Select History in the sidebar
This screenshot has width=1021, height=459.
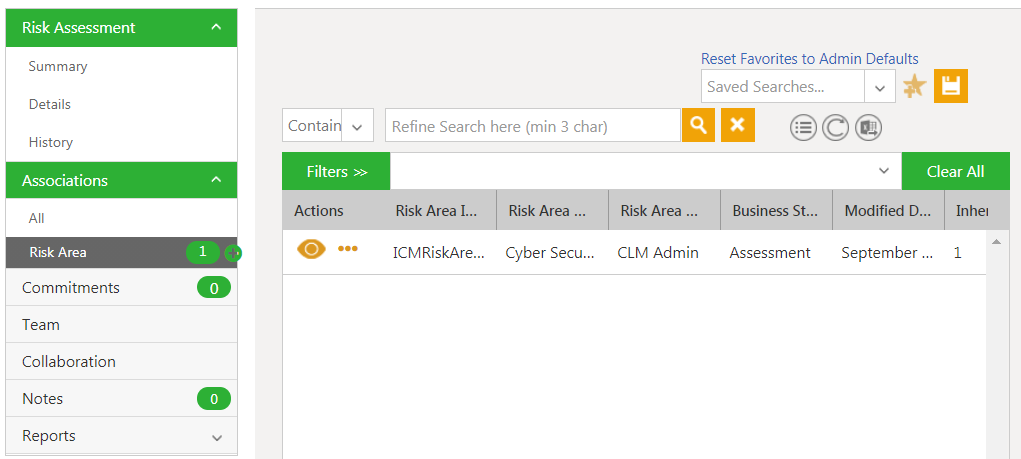[51, 143]
